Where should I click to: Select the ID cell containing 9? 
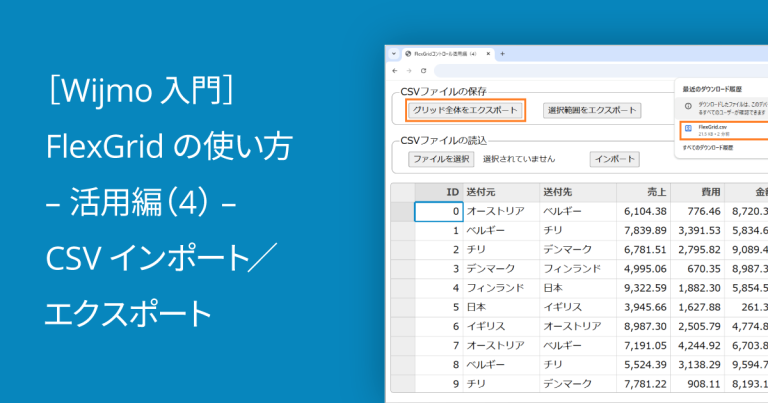(439, 383)
